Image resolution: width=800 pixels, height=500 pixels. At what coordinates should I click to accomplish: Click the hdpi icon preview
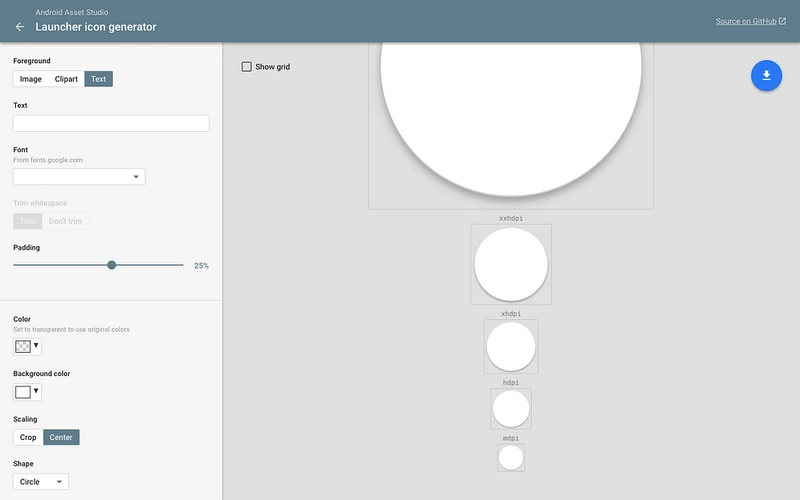point(511,409)
